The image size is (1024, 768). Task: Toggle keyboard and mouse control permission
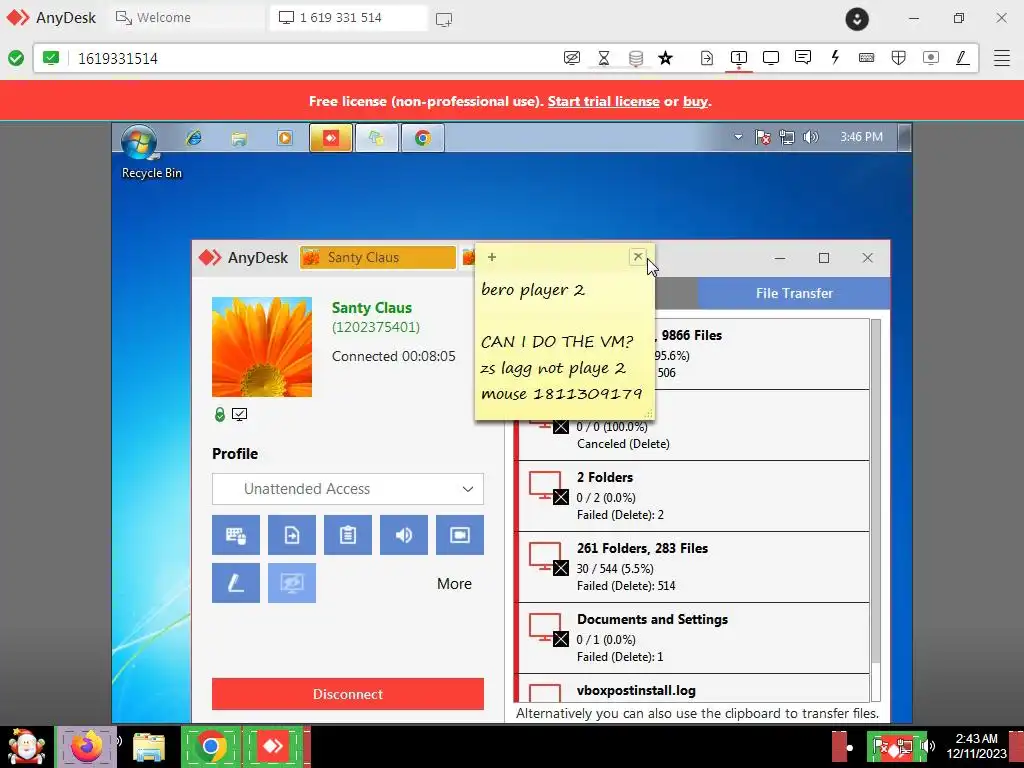(236, 535)
